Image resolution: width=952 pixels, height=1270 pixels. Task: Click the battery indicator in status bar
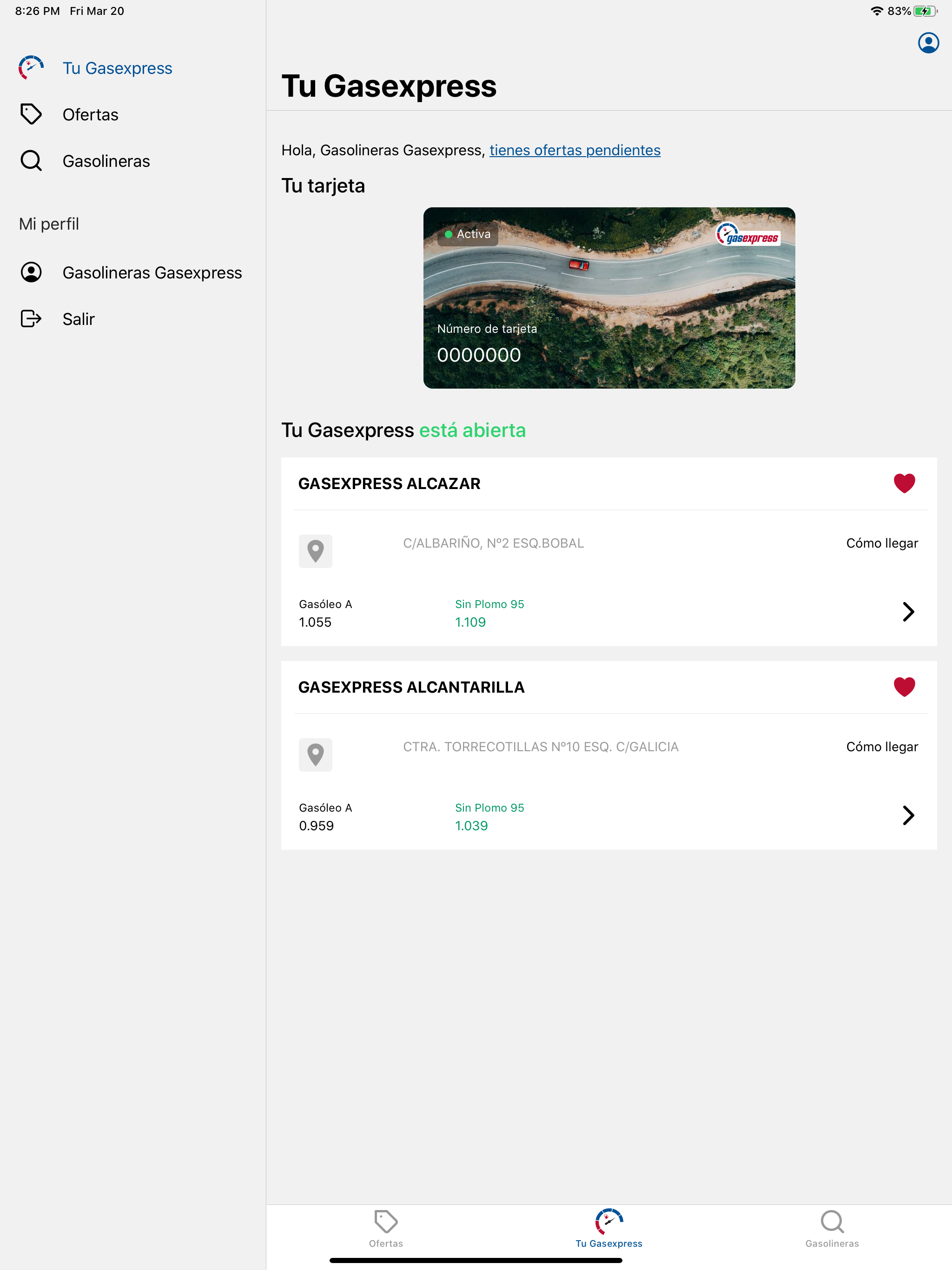coord(925,11)
